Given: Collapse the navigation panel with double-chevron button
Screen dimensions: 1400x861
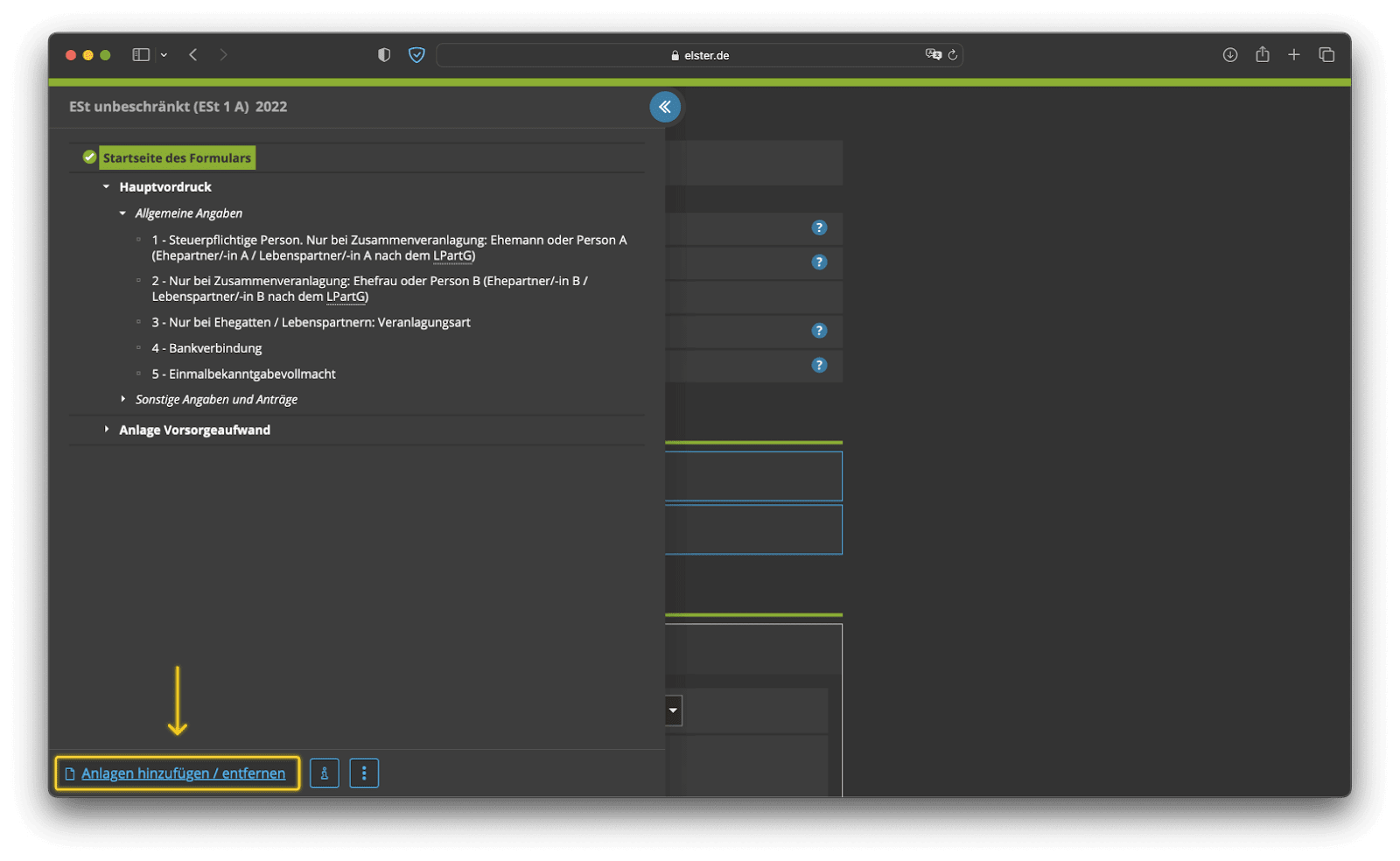Looking at the screenshot, I should coord(665,107).
